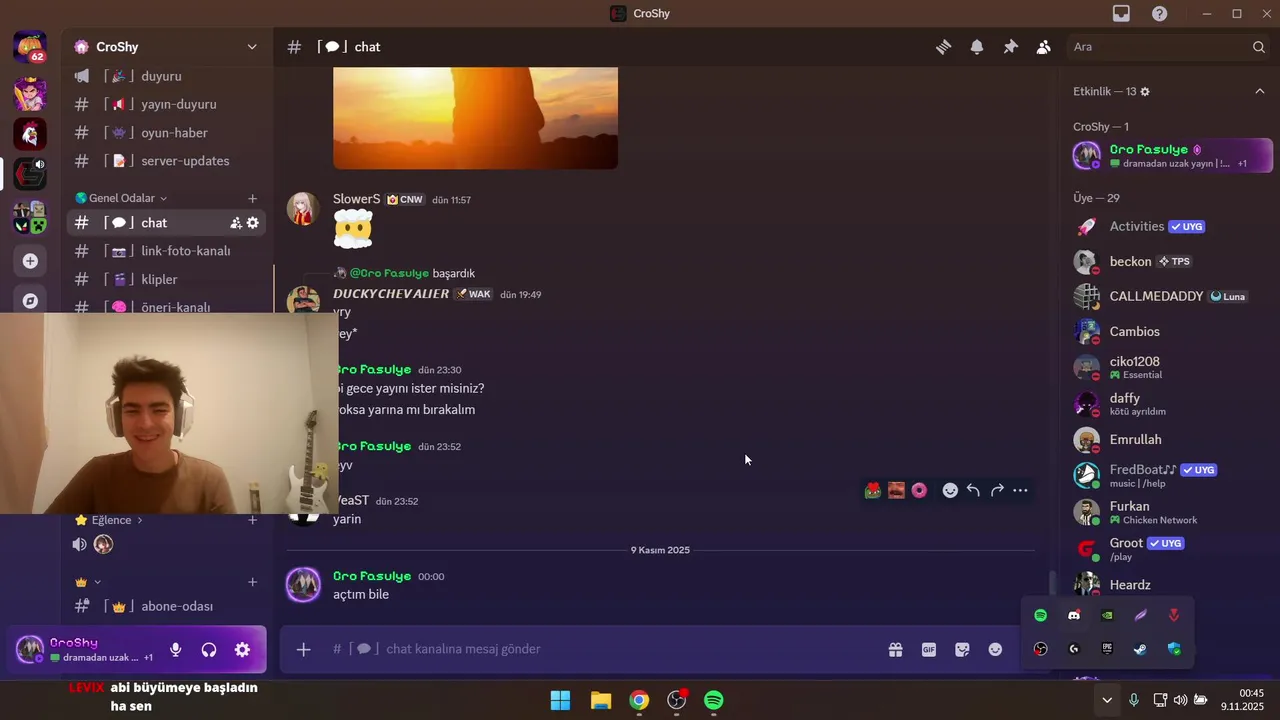Toggle microphone mute in user panel
The height and width of the screenshot is (720, 1280).
point(175,650)
